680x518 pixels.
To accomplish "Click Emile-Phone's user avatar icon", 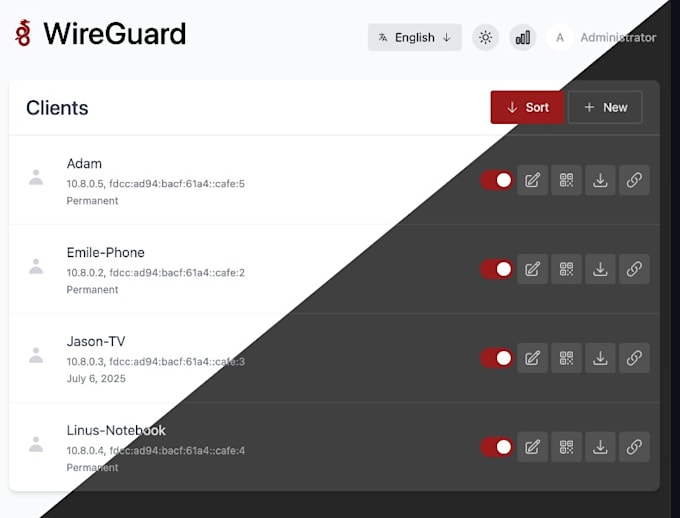I will (36, 266).
